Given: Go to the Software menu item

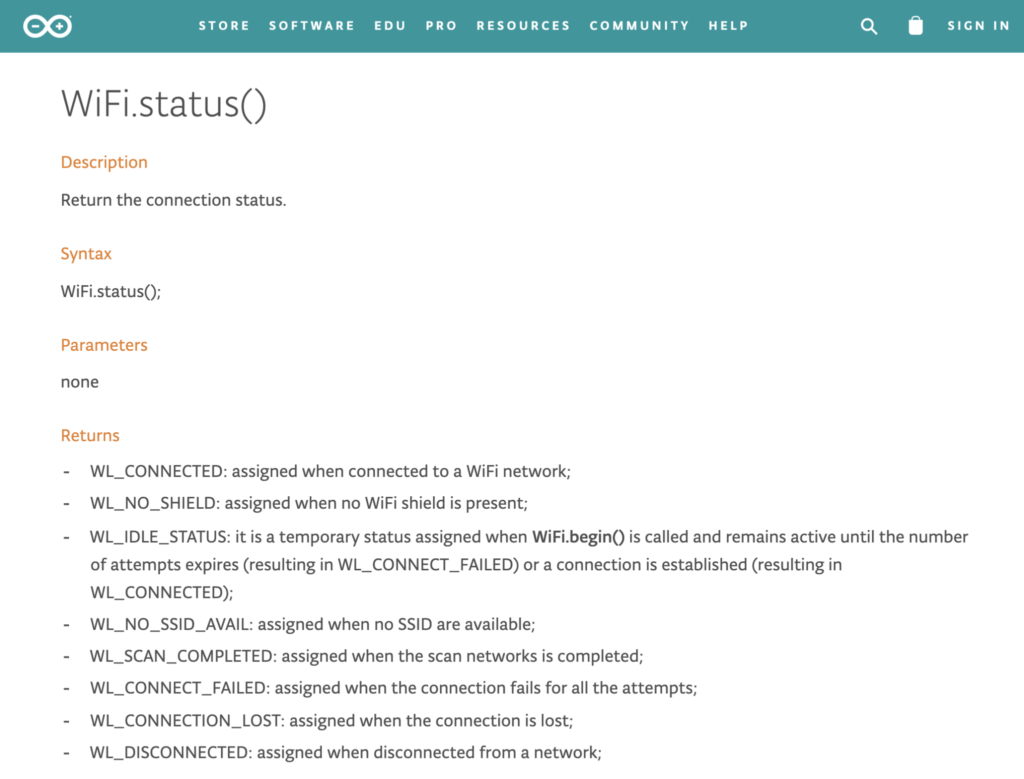Looking at the screenshot, I should pos(312,26).
